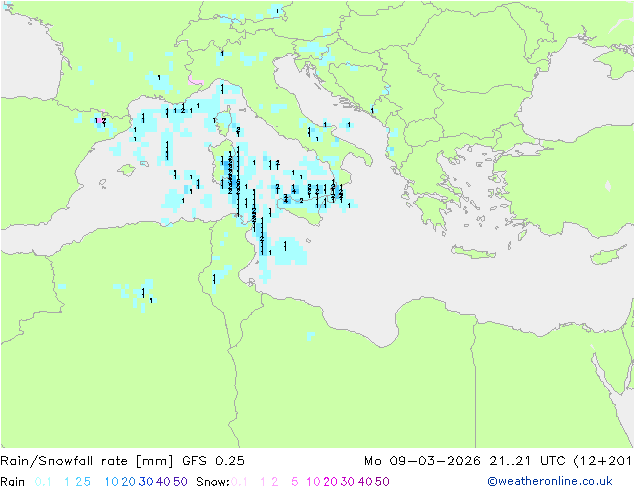Click the island of Crete on the map
Image resolution: width=634 pixels, height=490 pixels.
point(472,252)
